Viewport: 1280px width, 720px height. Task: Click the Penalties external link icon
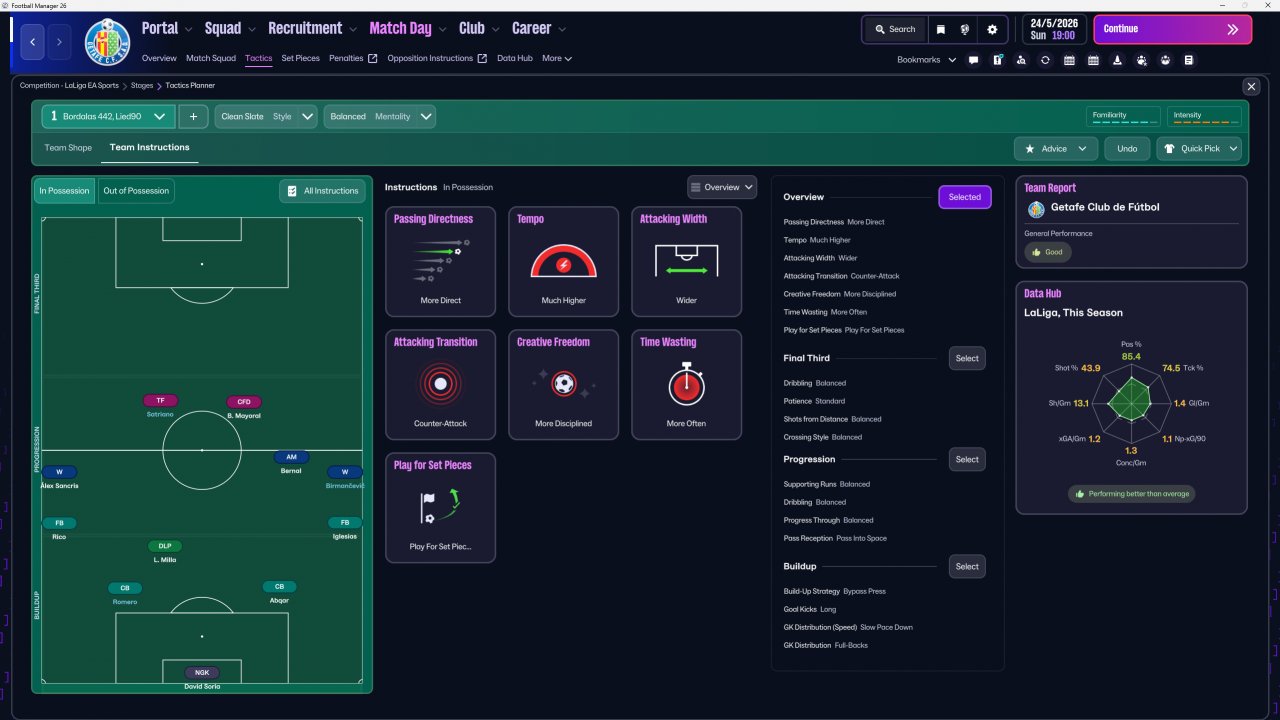click(x=373, y=58)
